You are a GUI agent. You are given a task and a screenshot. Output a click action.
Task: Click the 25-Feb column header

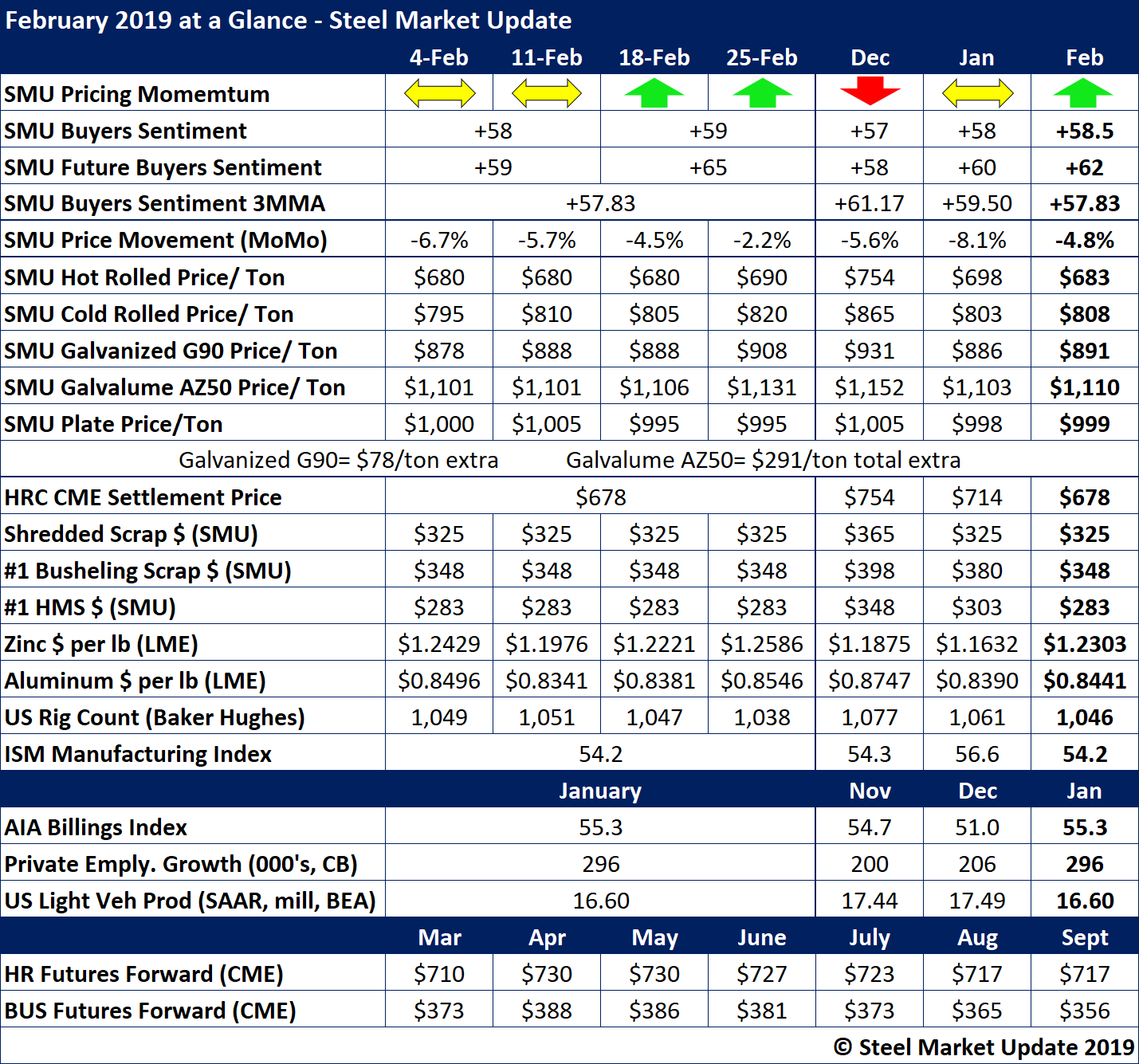tap(762, 57)
